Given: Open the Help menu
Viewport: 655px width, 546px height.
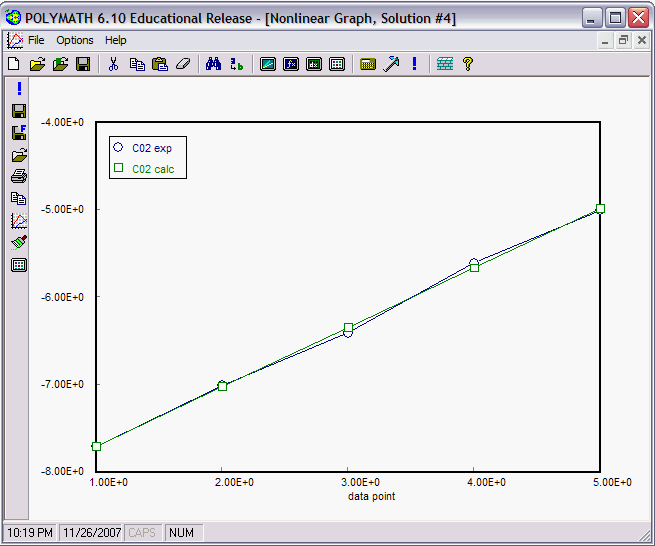Looking at the screenshot, I should pyautogui.click(x=116, y=40).
